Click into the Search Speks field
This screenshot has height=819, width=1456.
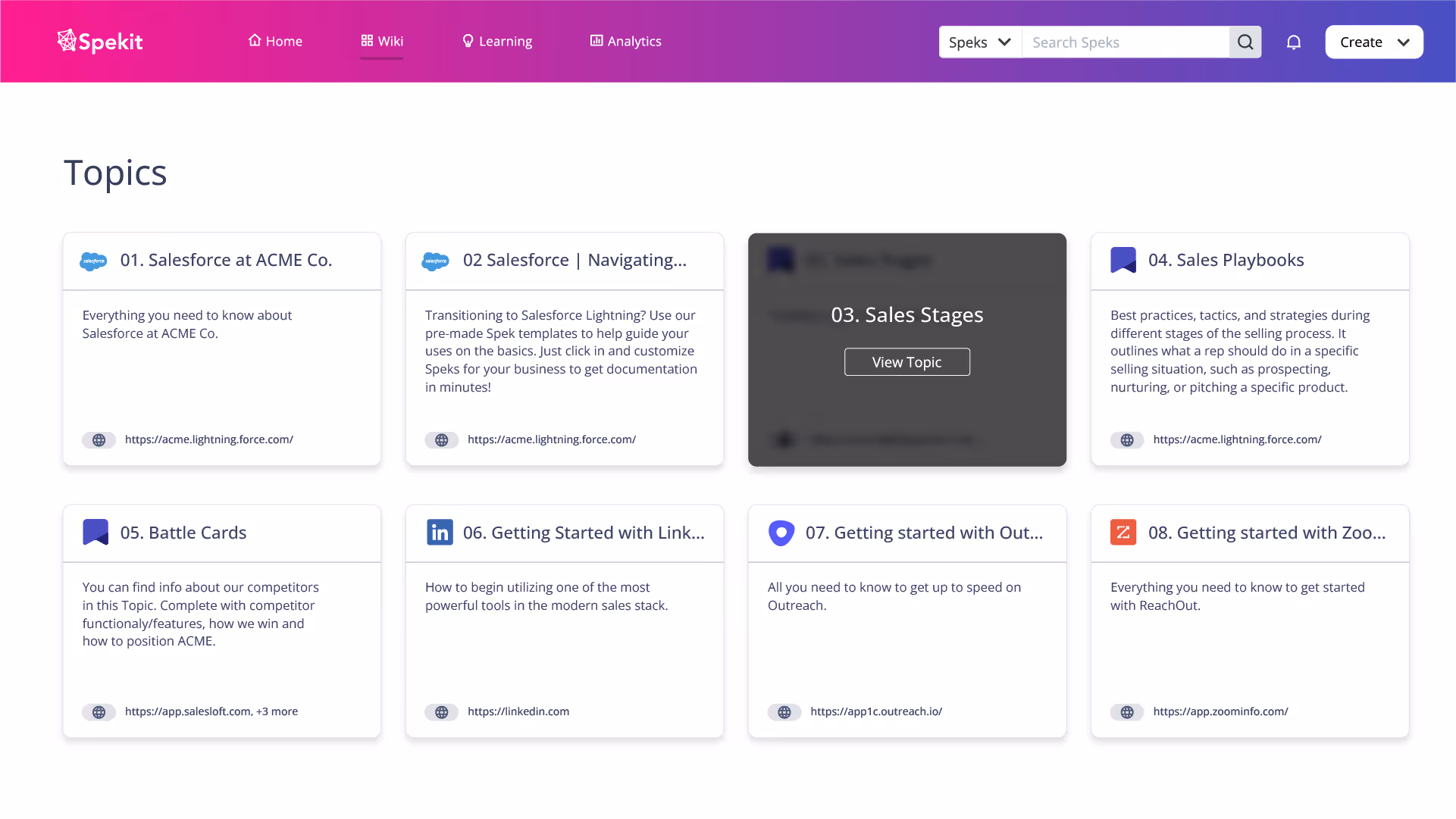[x=1126, y=42]
